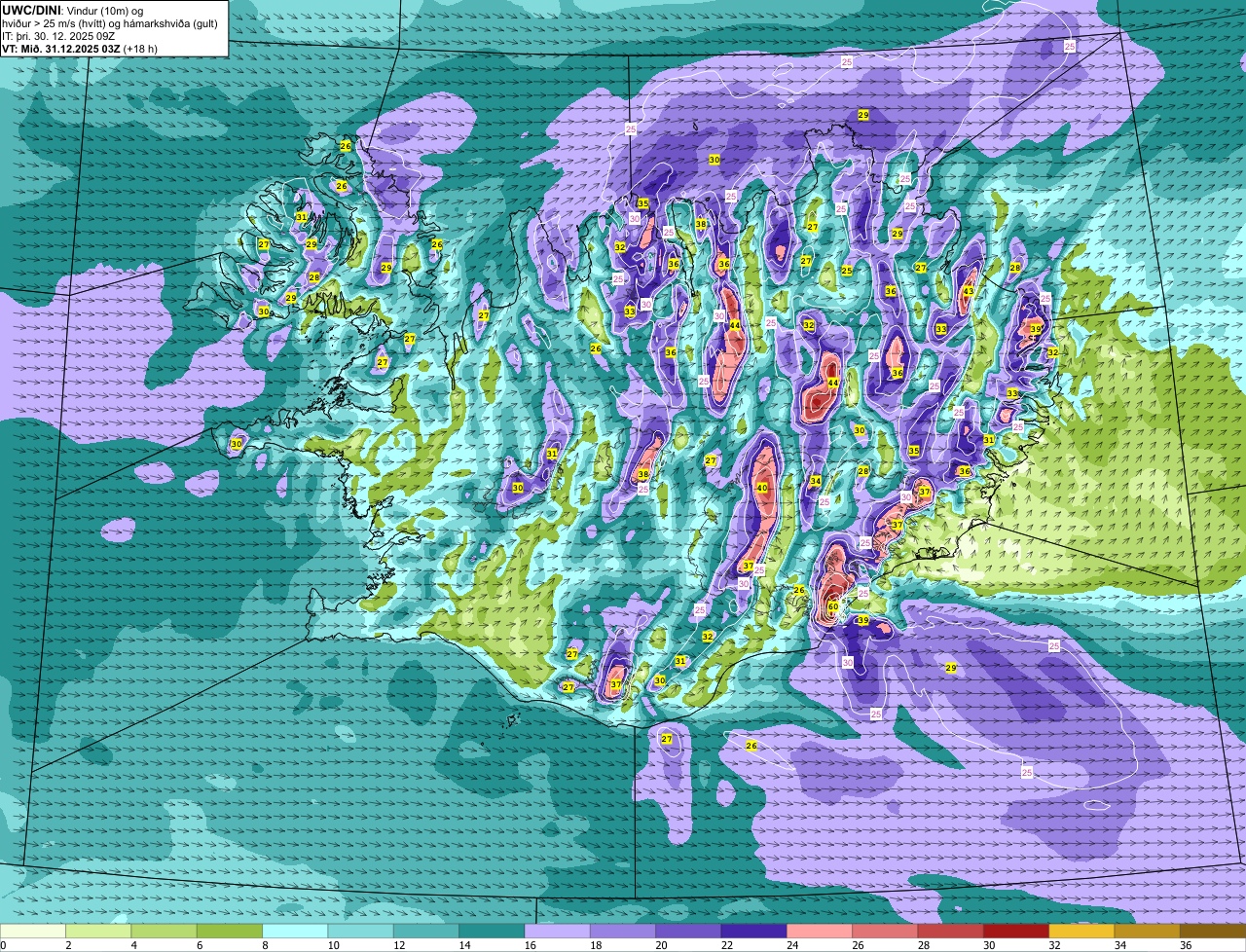Click the yellow 40 gust label

[762, 488]
